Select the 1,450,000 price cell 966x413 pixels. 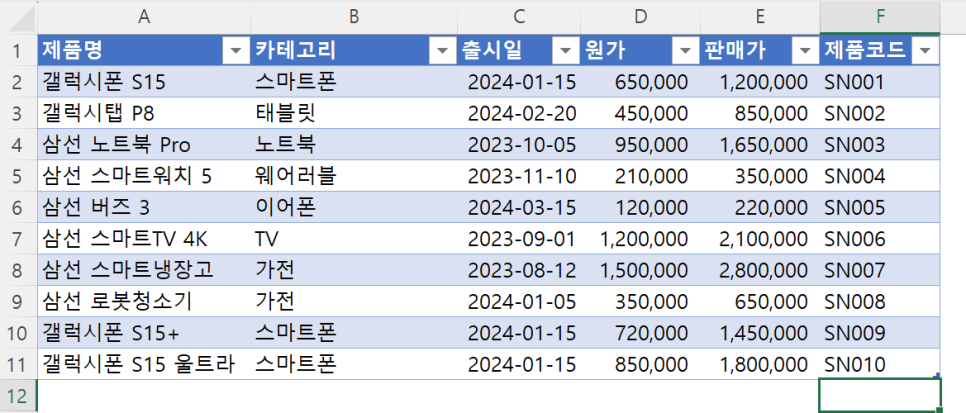760,333
